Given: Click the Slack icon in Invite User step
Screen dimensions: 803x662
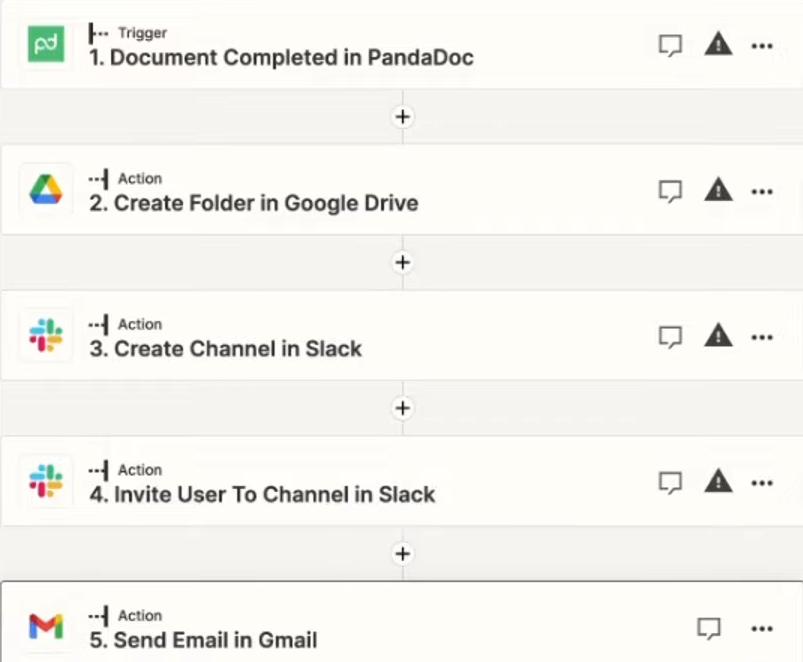Looking at the screenshot, I should (46, 481).
